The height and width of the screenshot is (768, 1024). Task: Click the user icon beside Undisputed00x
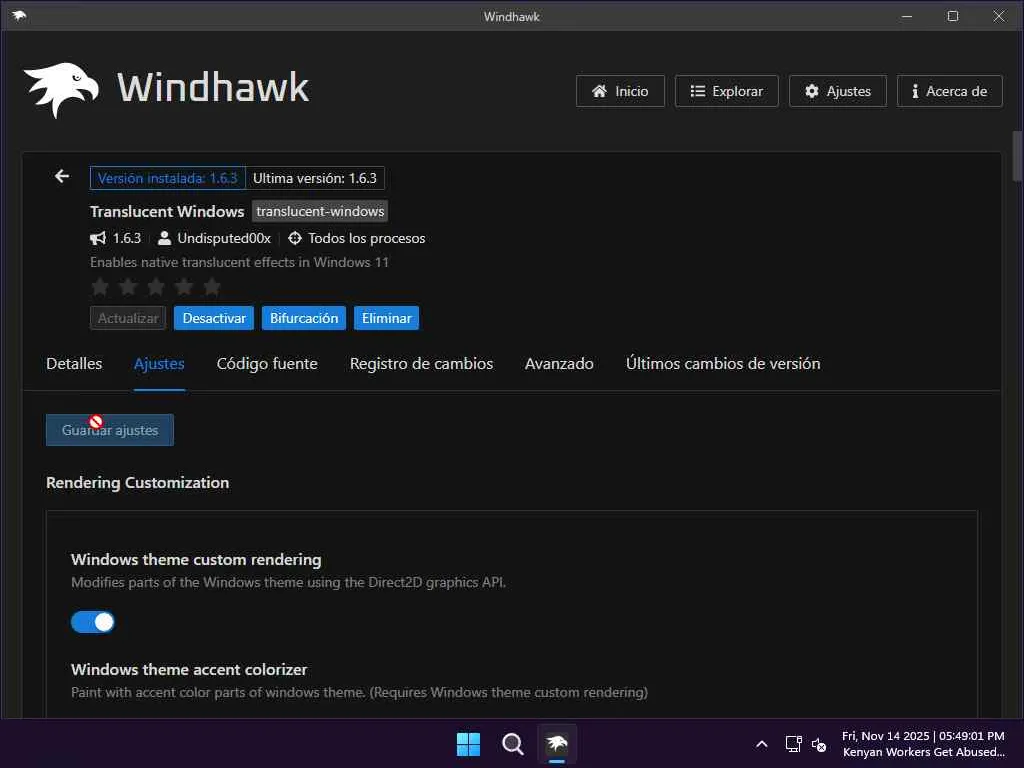(165, 238)
